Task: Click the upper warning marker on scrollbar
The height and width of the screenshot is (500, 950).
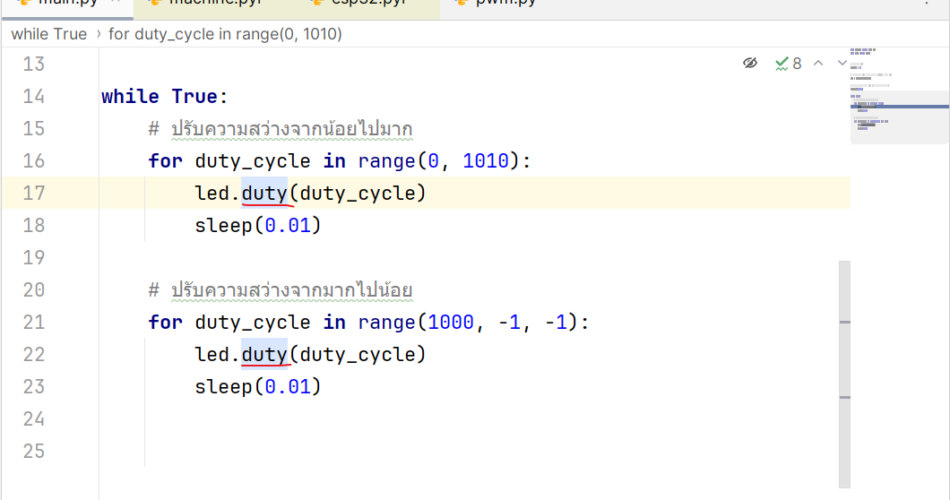Action: (x=845, y=322)
